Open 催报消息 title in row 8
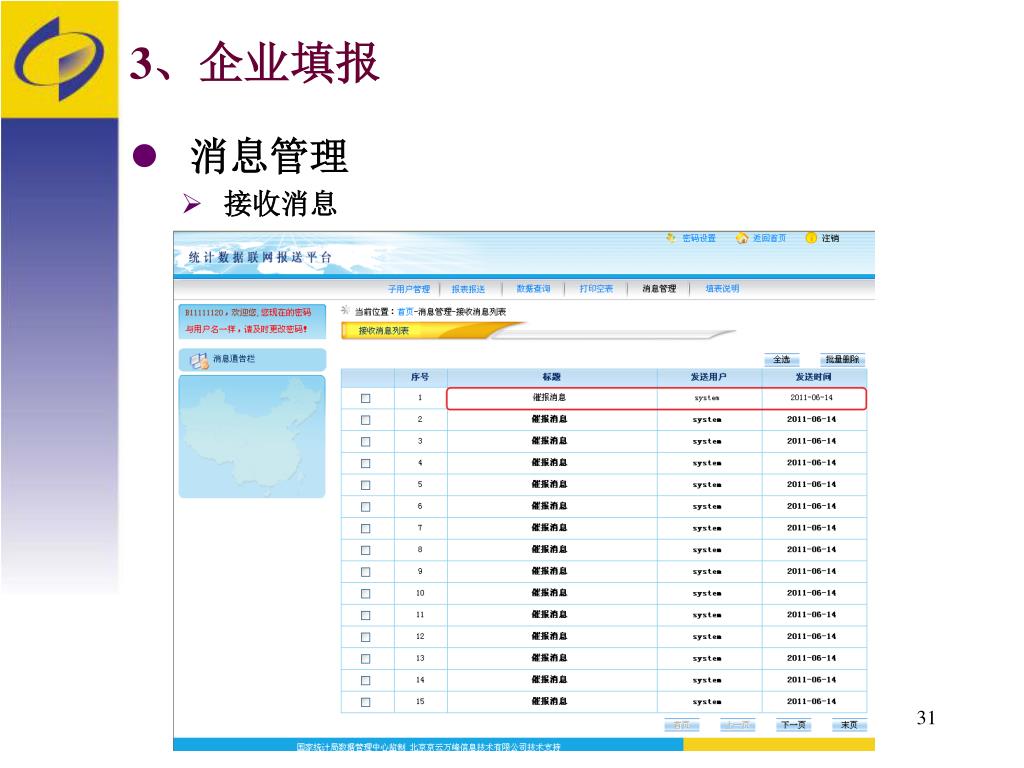The image size is (1024, 768). [549, 549]
